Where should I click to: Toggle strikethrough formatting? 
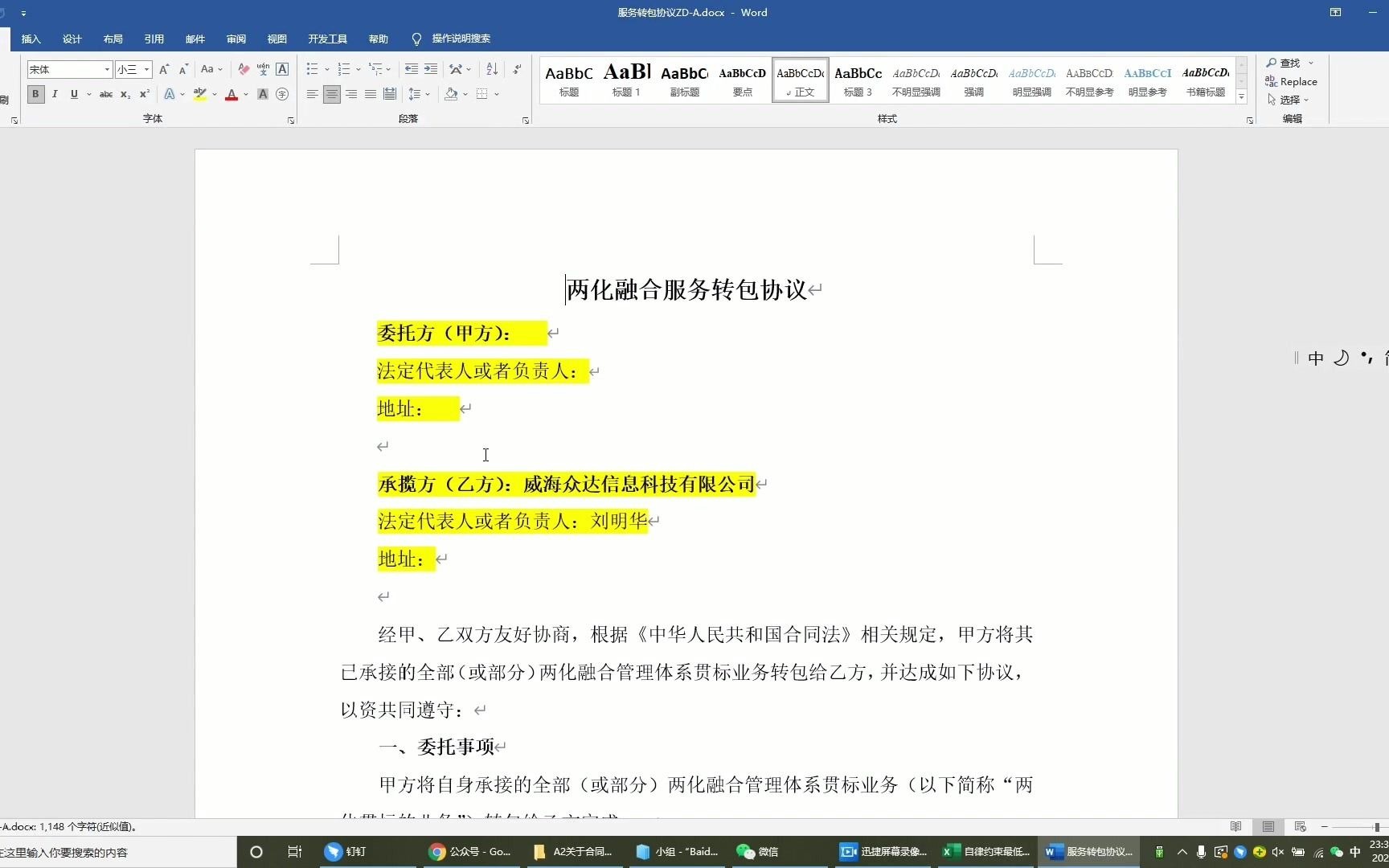click(x=106, y=94)
